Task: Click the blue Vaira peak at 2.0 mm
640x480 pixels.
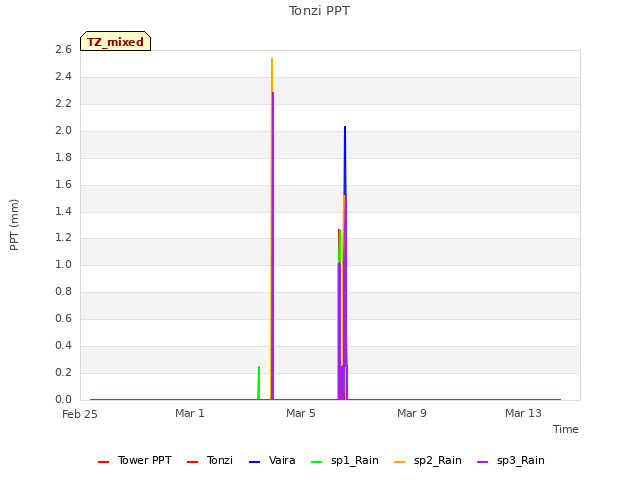Action: (x=345, y=128)
